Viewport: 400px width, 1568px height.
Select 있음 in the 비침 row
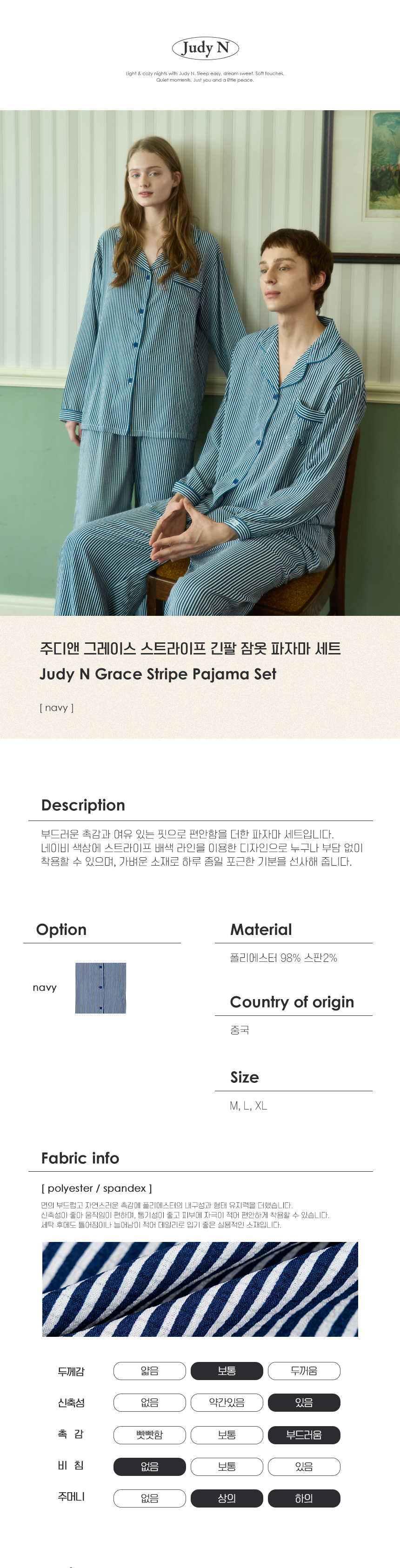pyautogui.click(x=304, y=1466)
